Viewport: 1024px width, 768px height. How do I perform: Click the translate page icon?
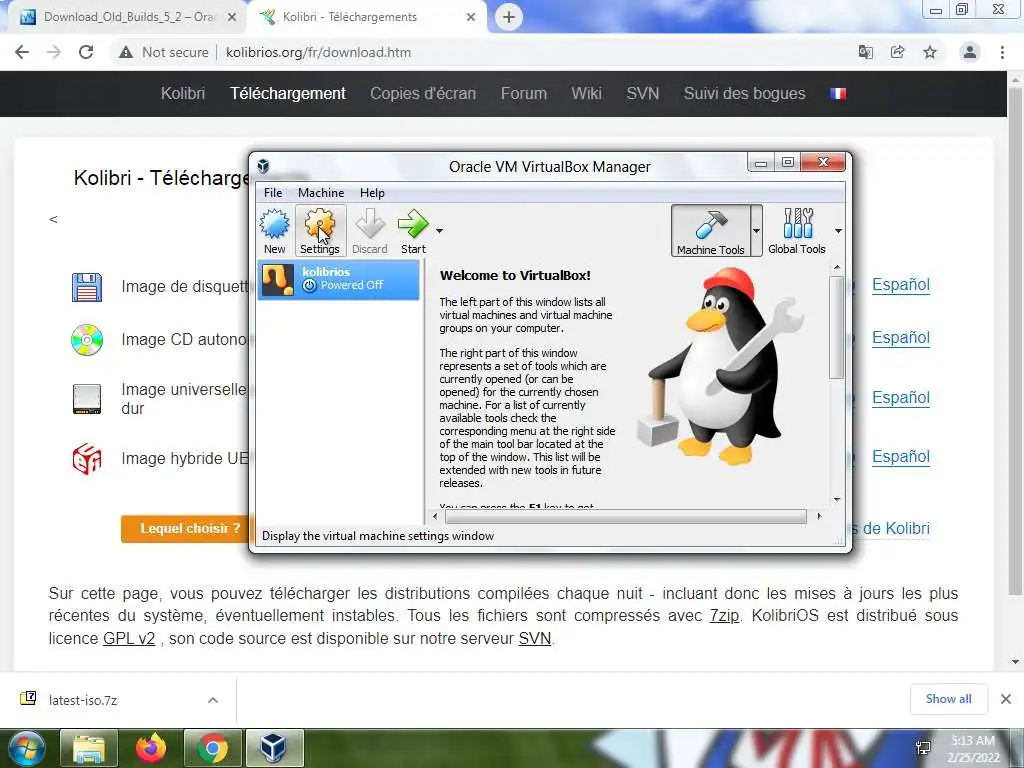pyautogui.click(x=865, y=52)
